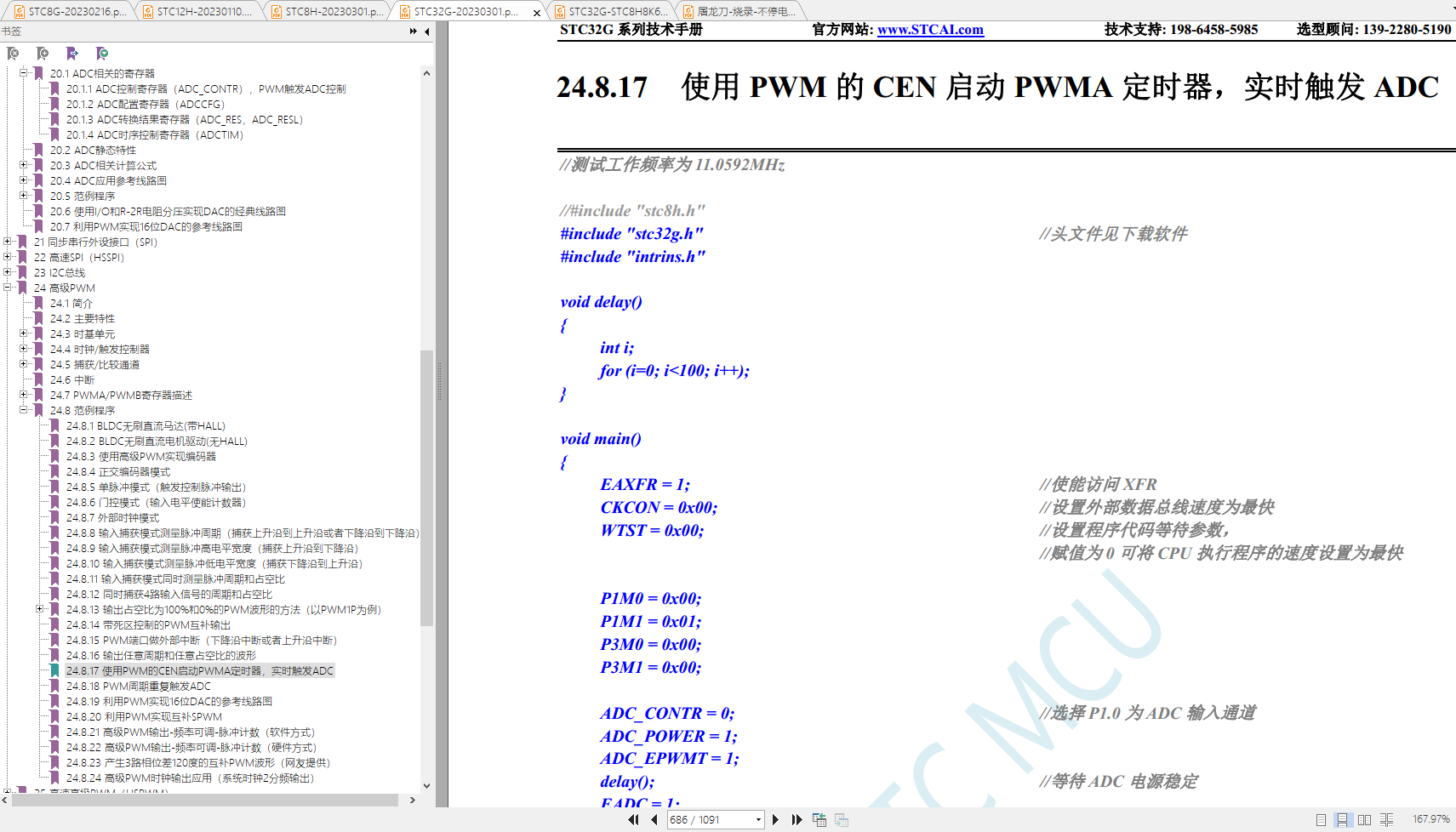
Task: Click the double-arrow expand bookmarks panel icon
Action: click(414, 31)
